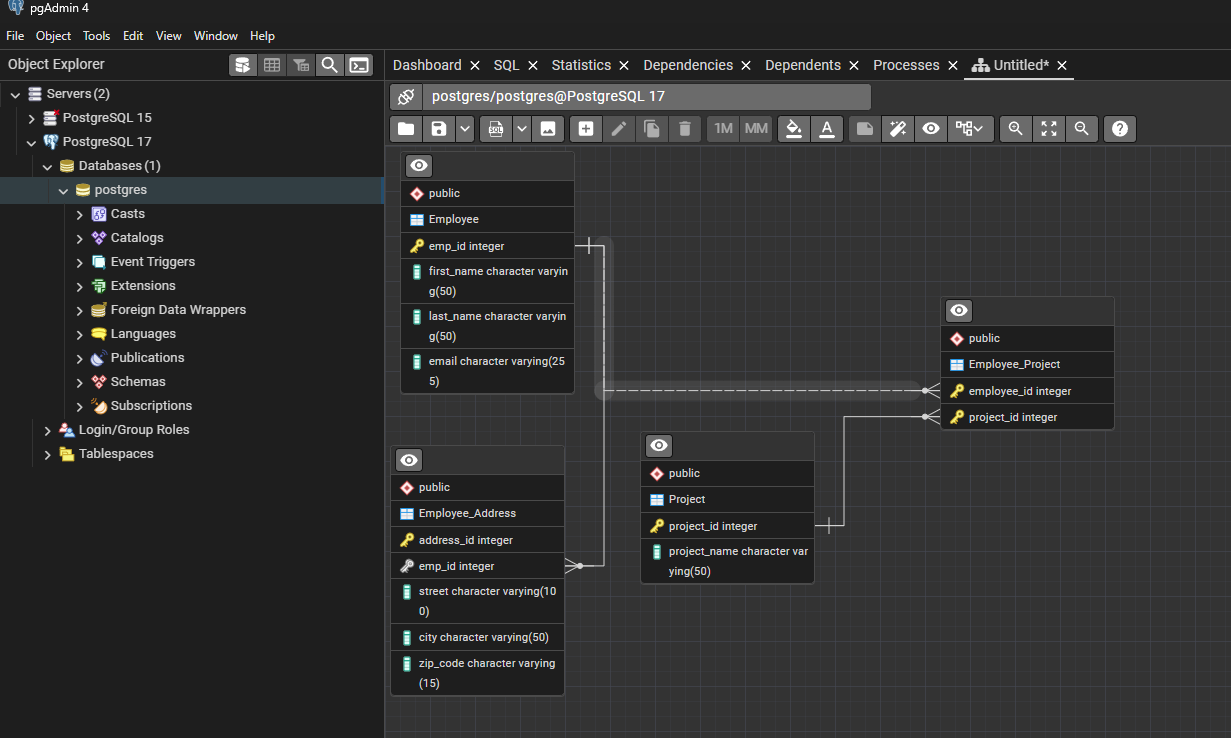Click the Add table plus icon

586,129
